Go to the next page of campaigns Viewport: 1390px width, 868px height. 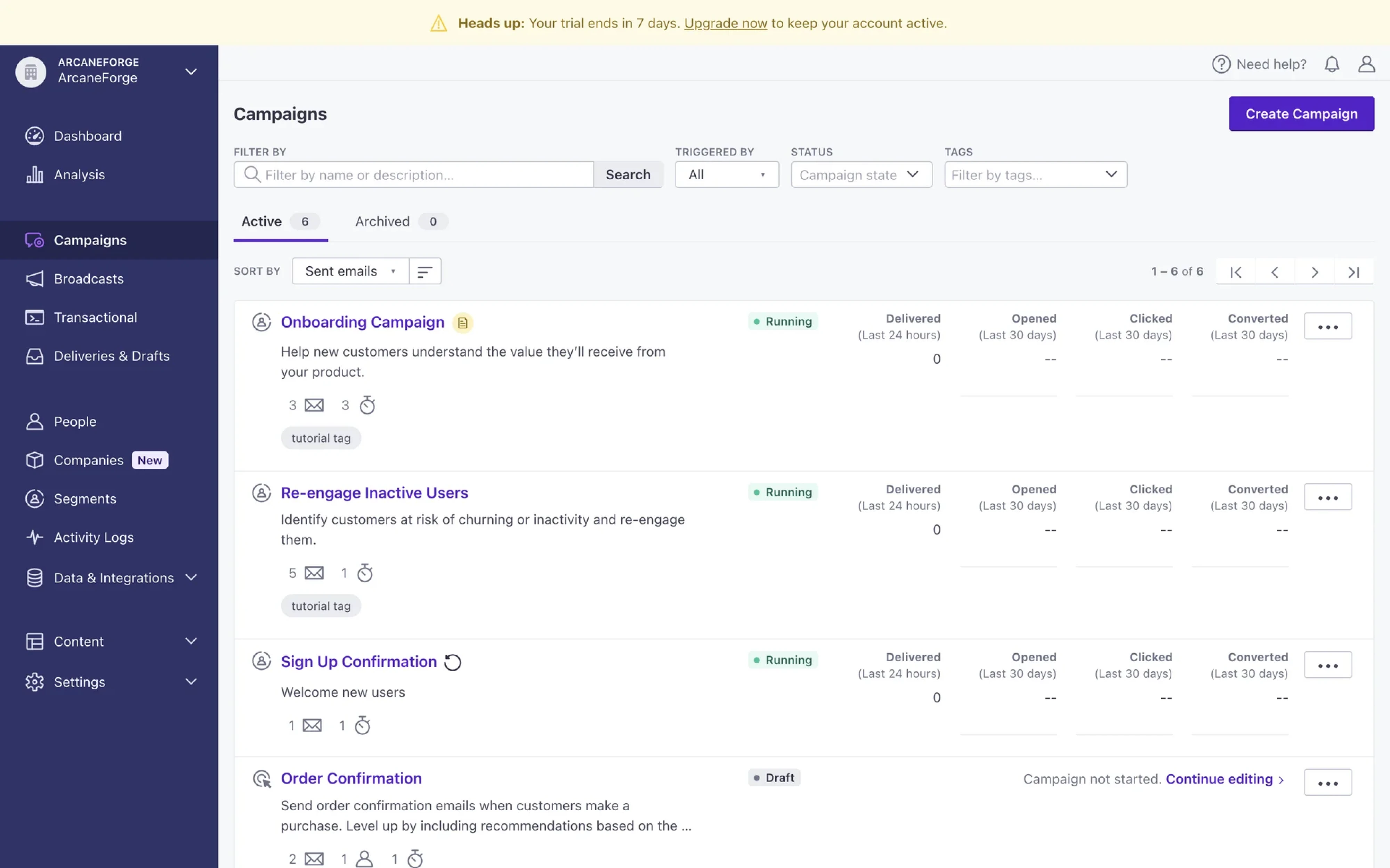1314,271
